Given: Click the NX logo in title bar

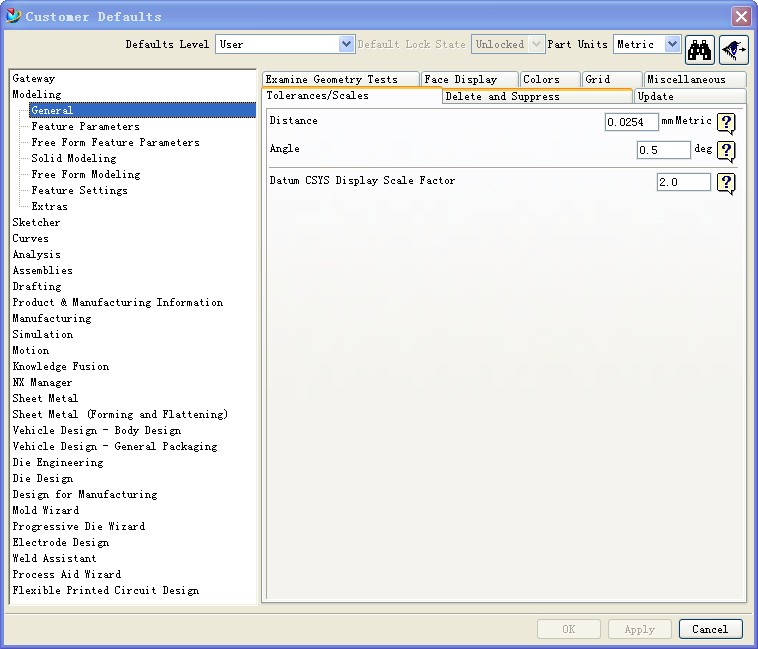Looking at the screenshot, I should coord(14,16).
